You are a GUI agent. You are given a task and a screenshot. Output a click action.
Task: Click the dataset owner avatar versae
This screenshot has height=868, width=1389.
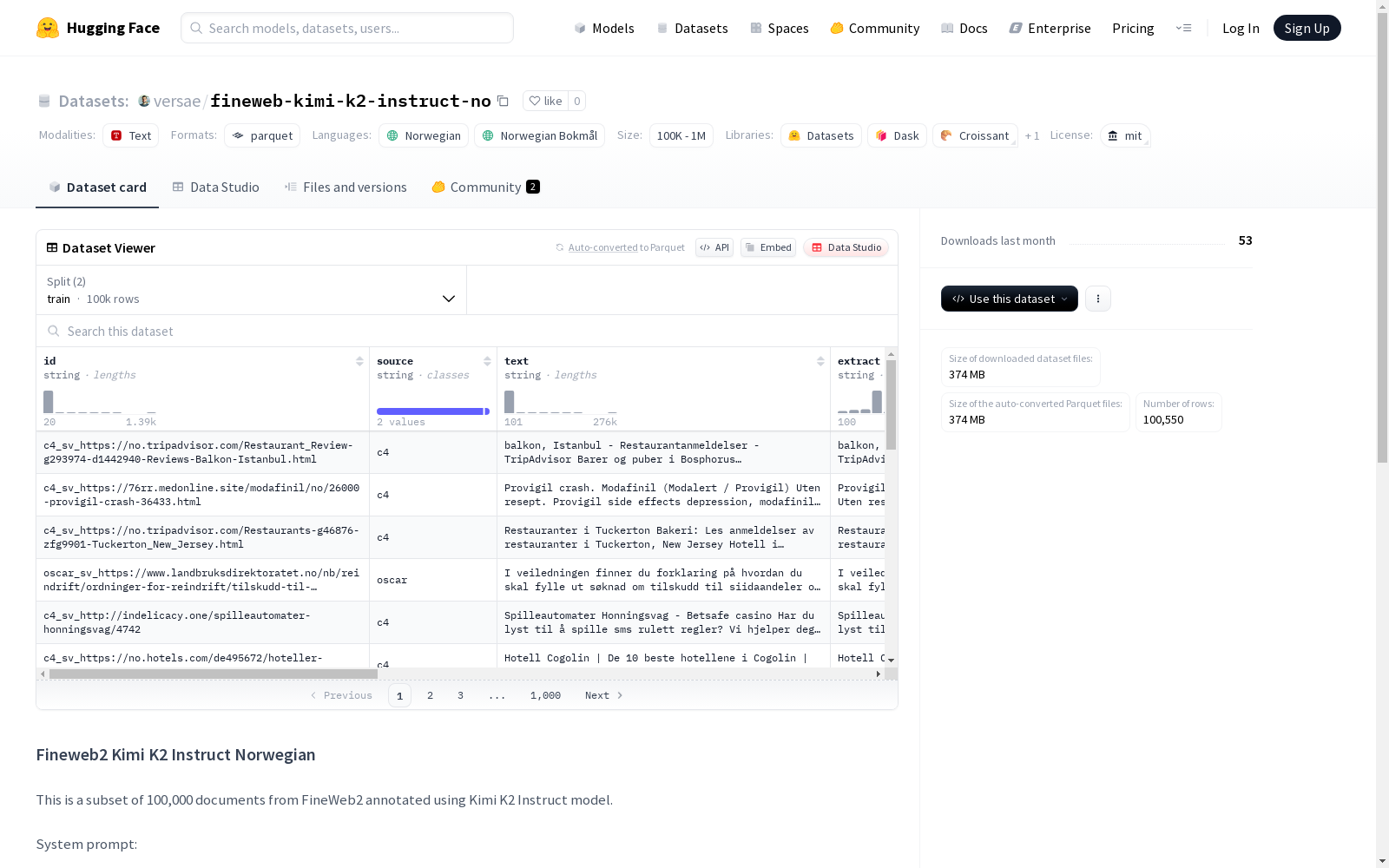[144, 101]
